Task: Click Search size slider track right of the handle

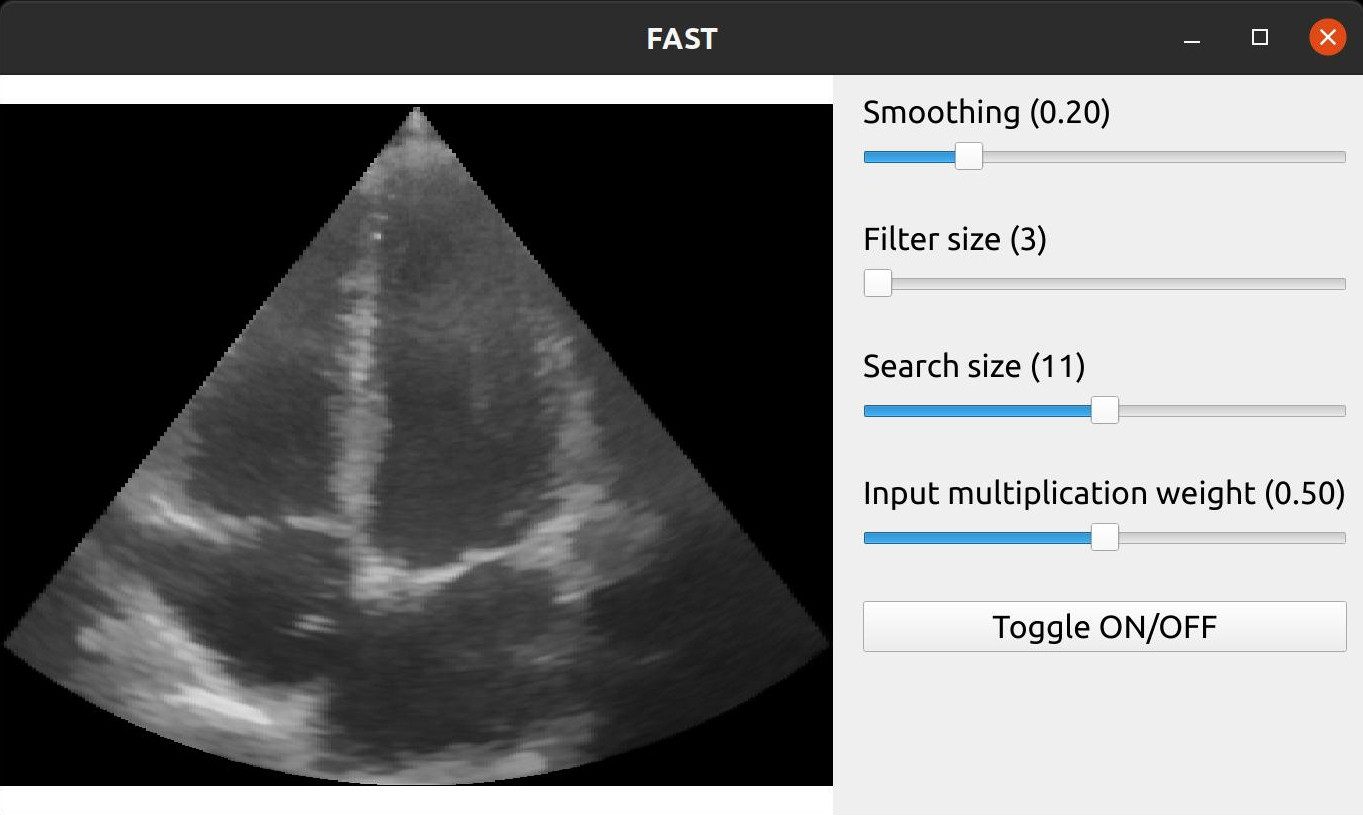Action: click(x=1230, y=411)
